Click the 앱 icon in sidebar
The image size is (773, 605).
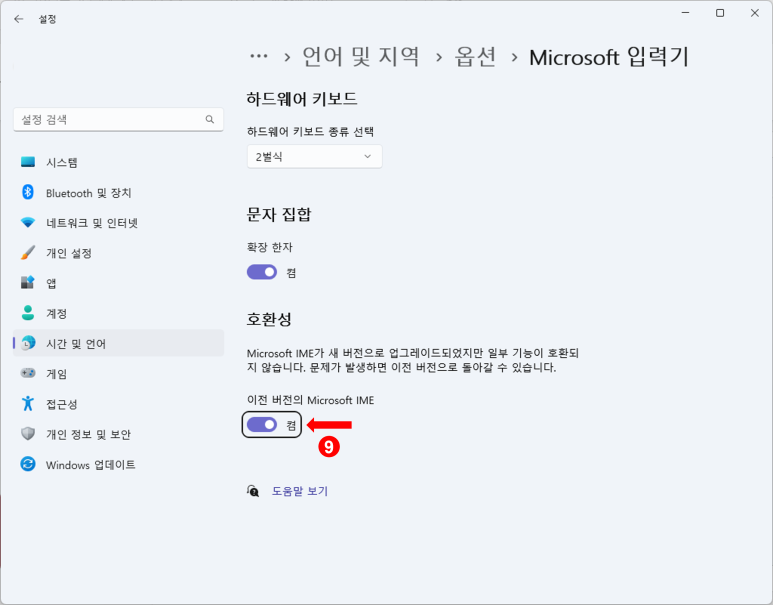28,283
